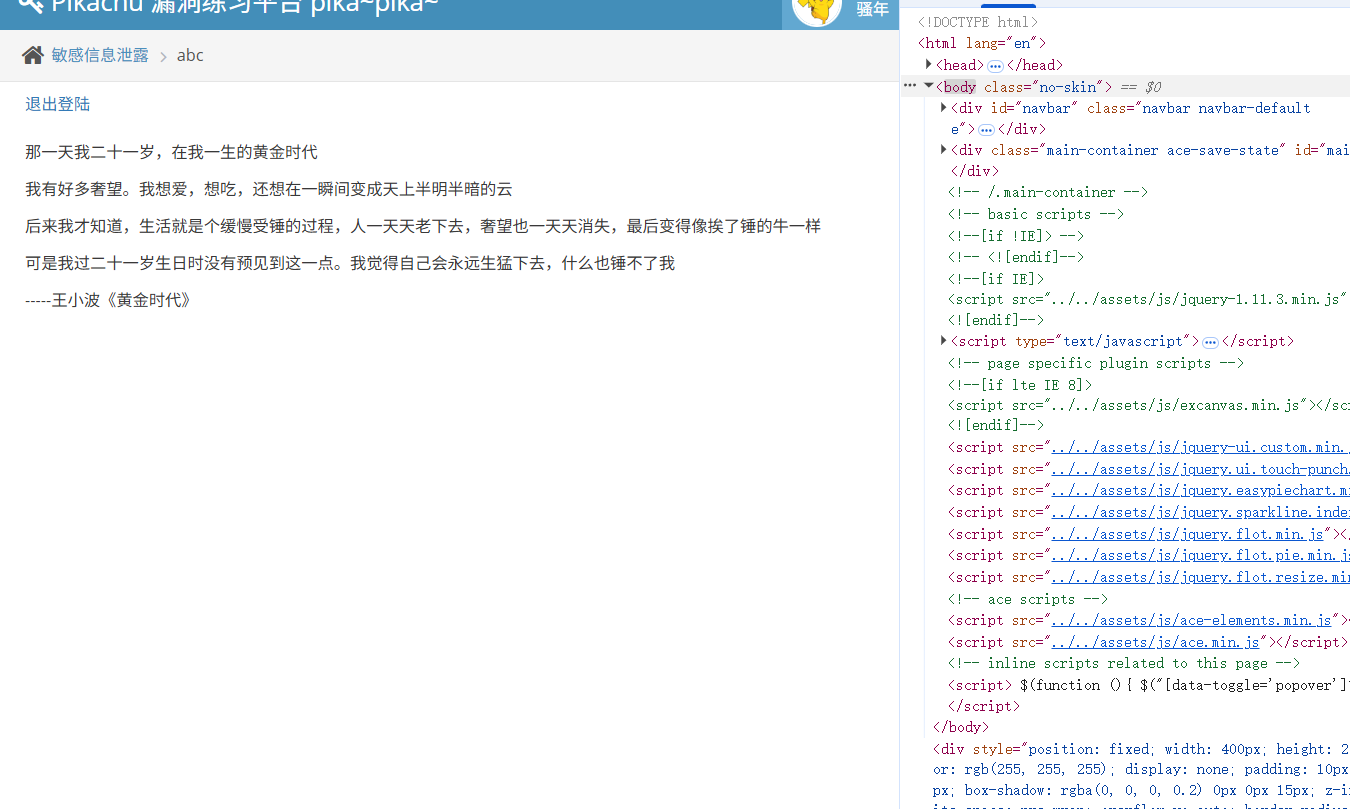Click the line starting 可是我过二十一岁生日时
Viewport: 1350px width, 809px height.
pyautogui.click(x=350, y=263)
